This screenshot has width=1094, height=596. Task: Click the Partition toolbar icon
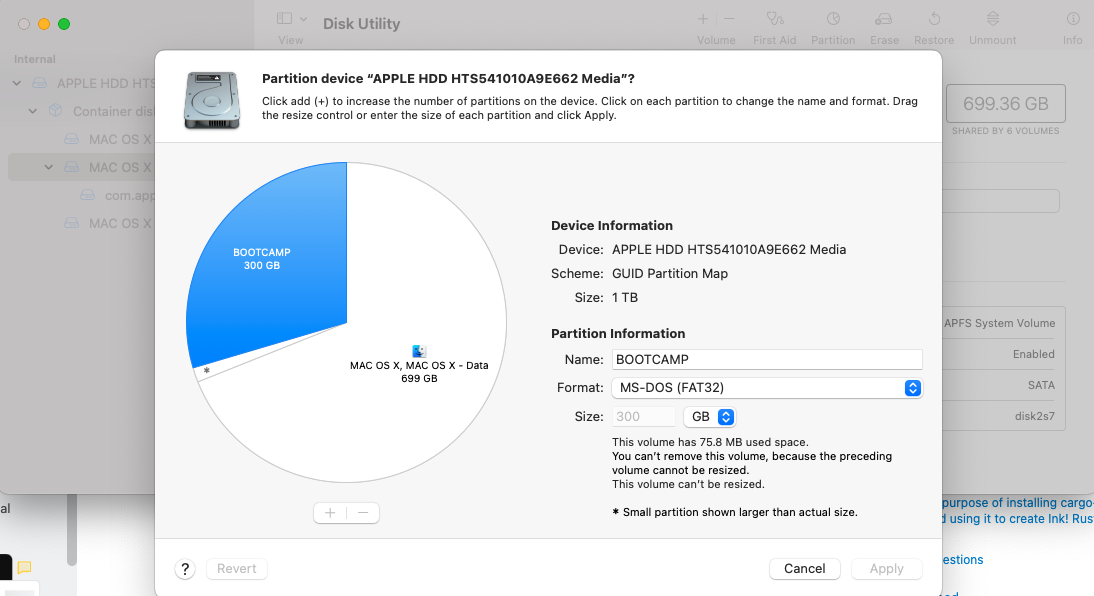(833, 19)
